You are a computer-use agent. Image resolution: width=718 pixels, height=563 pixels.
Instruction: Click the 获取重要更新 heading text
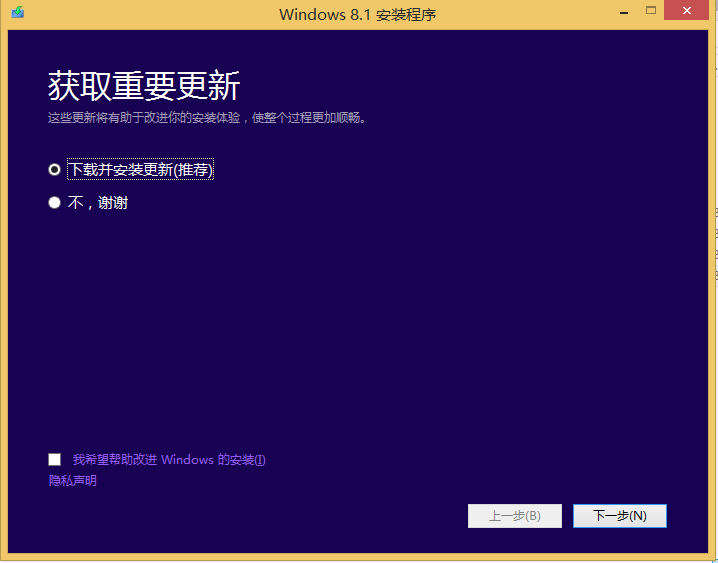[144, 86]
